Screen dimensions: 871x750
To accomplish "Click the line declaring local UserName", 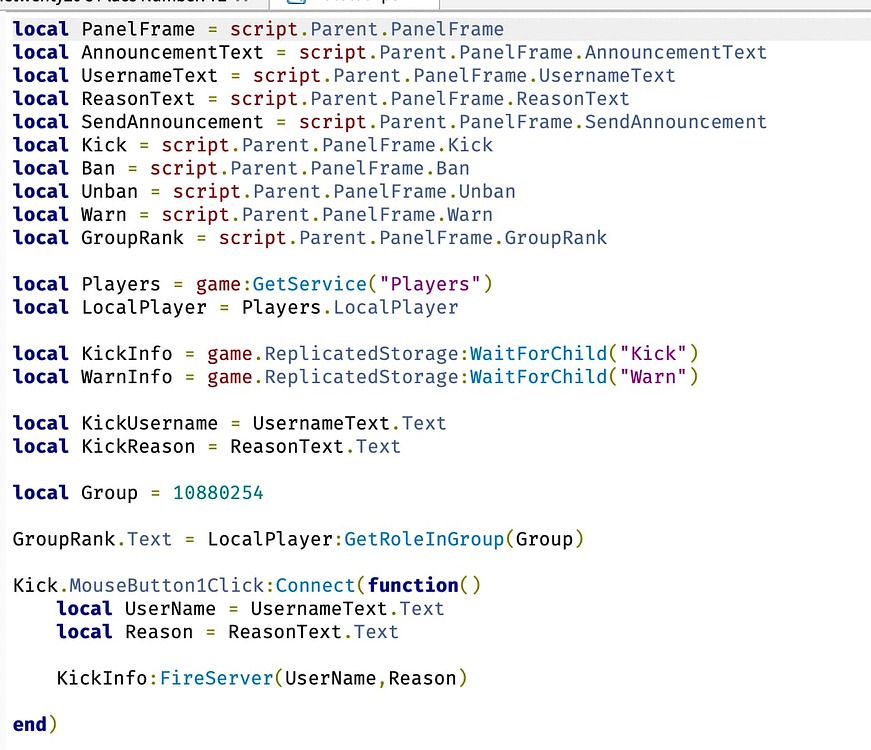I will coord(250,608).
